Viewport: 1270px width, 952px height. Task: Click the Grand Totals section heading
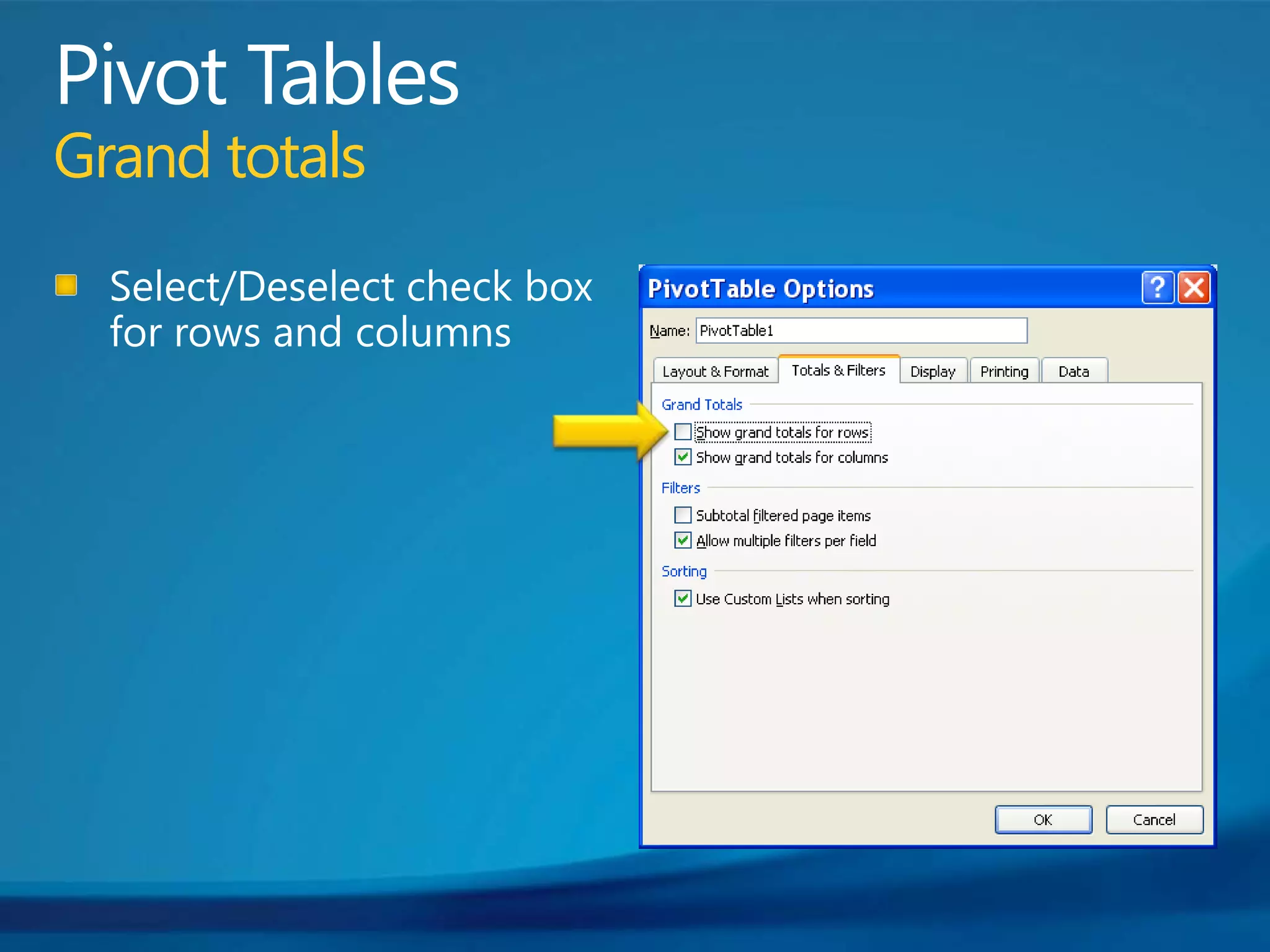(x=701, y=404)
